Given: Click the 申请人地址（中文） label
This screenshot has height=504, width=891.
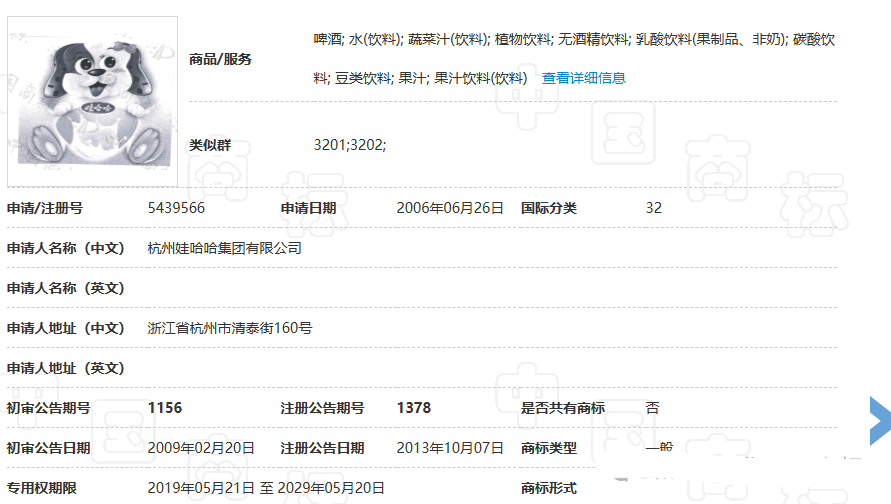Looking at the screenshot, I should [66, 328].
